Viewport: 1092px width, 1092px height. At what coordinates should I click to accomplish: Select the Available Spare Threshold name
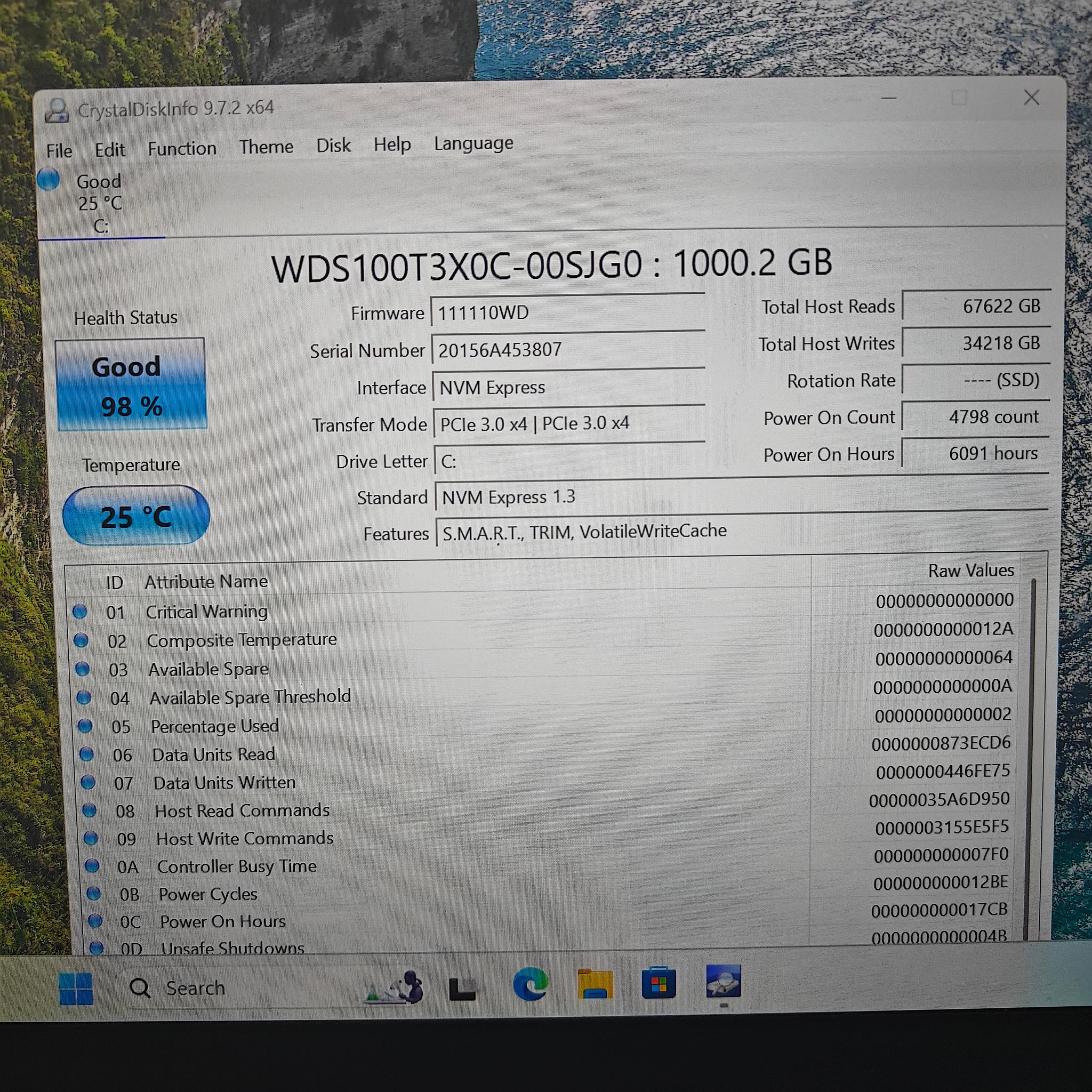tap(250, 697)
